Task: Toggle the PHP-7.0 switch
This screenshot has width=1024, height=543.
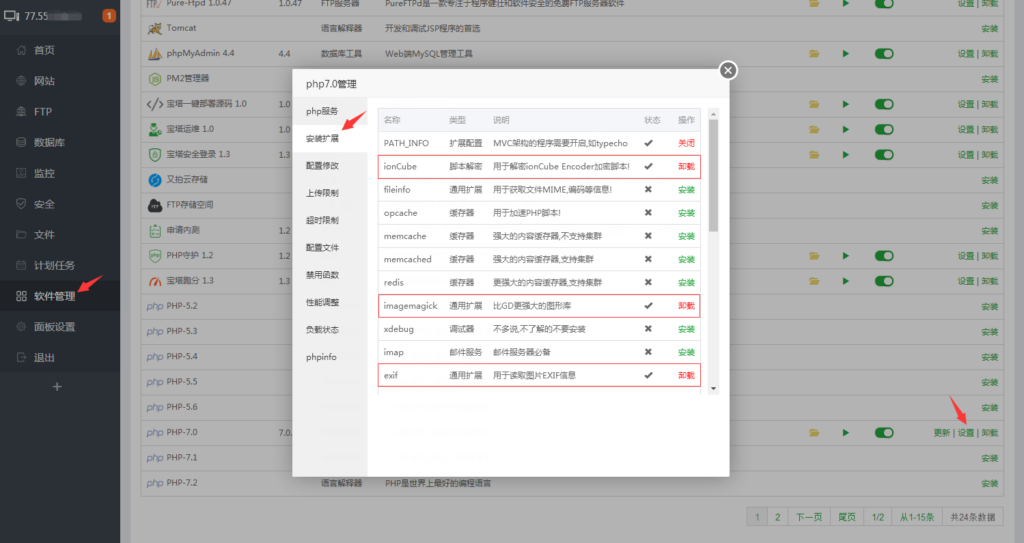Action: click(x=884, y=433)
